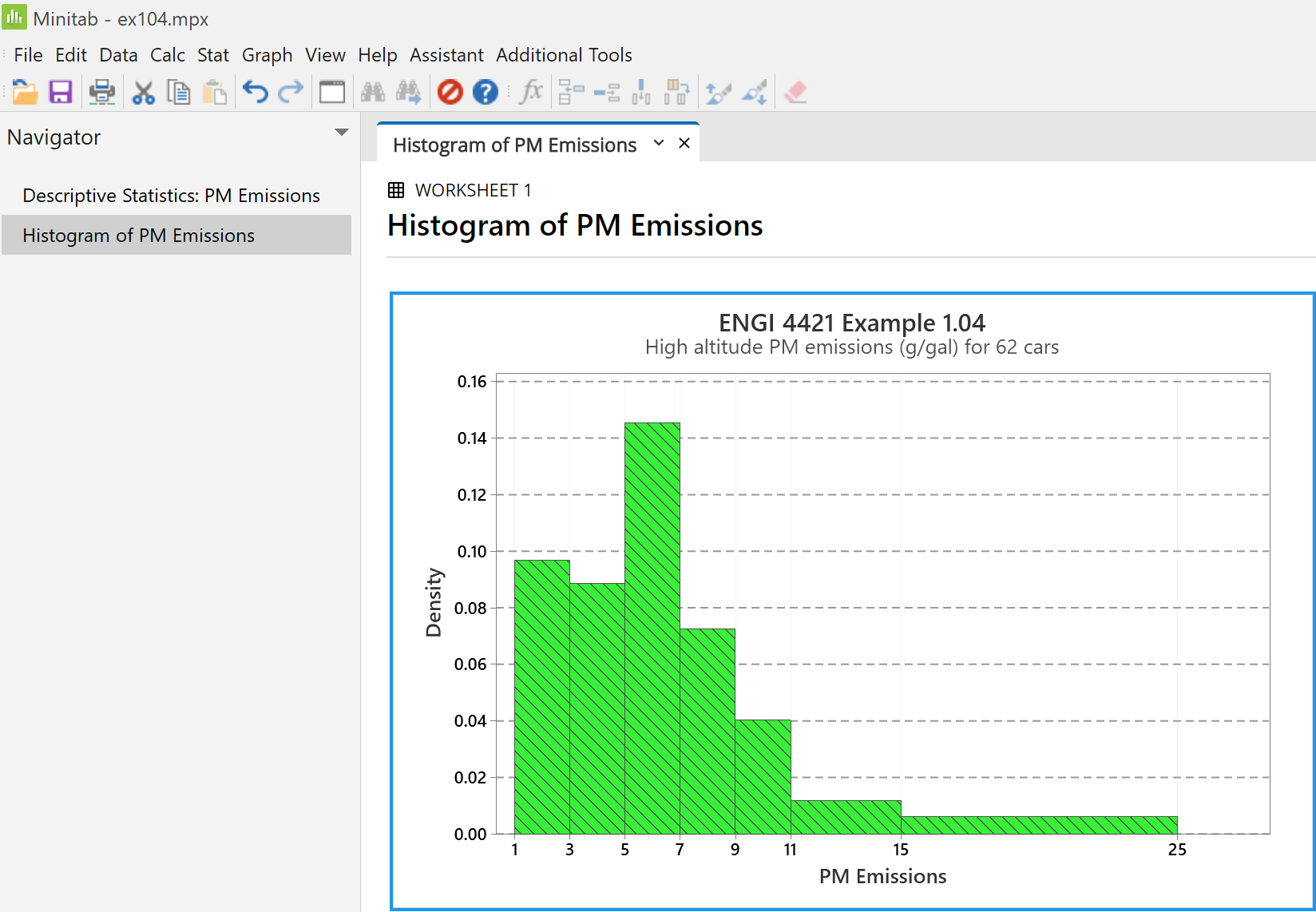This screenshot has width=1316, height=912.
Task: Open the Histogram tab chevron dropdown
Action: pyautogui.click(x=659, y=143)
